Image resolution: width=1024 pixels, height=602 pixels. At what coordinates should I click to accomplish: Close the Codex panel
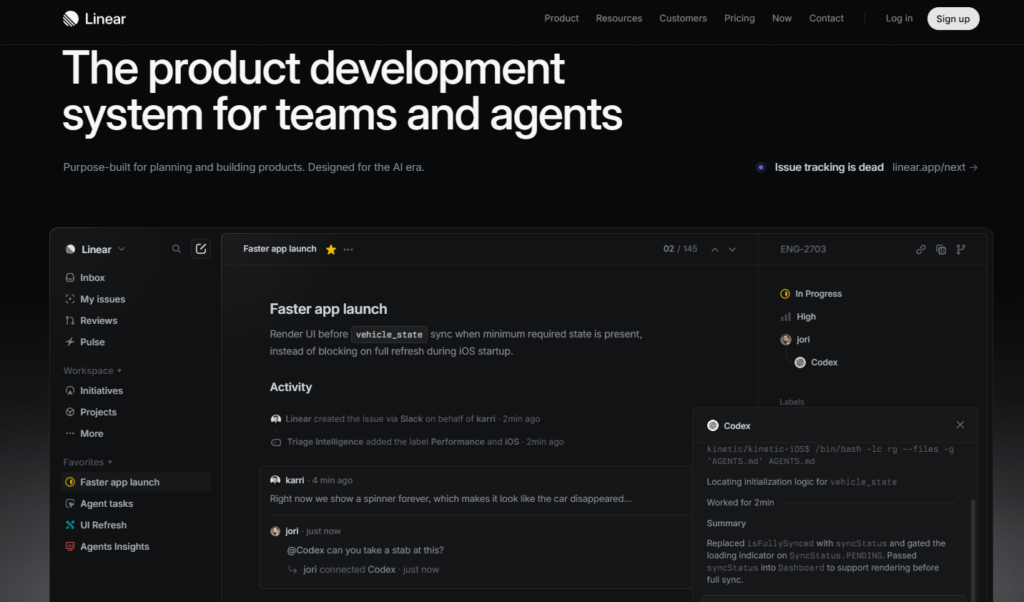(960, 425)
